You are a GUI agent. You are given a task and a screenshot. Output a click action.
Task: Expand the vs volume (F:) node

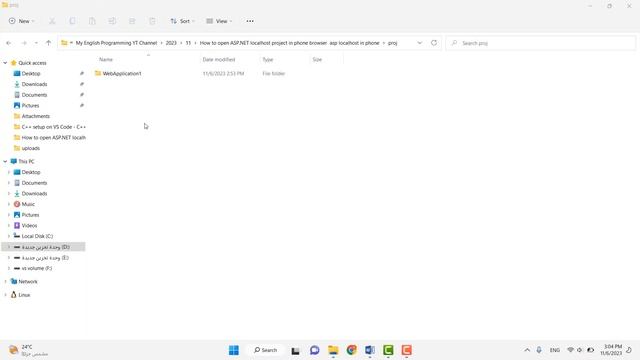click(9, 268)
